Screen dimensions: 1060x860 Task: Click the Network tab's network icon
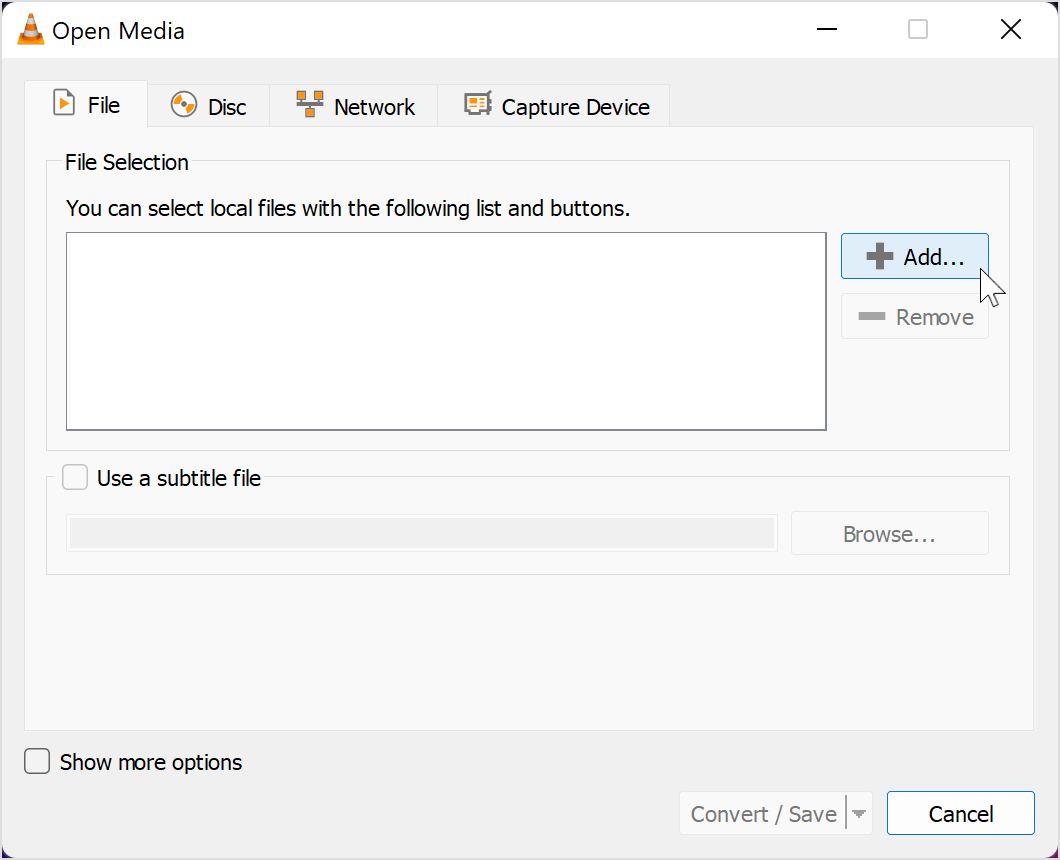pos(310,104)
